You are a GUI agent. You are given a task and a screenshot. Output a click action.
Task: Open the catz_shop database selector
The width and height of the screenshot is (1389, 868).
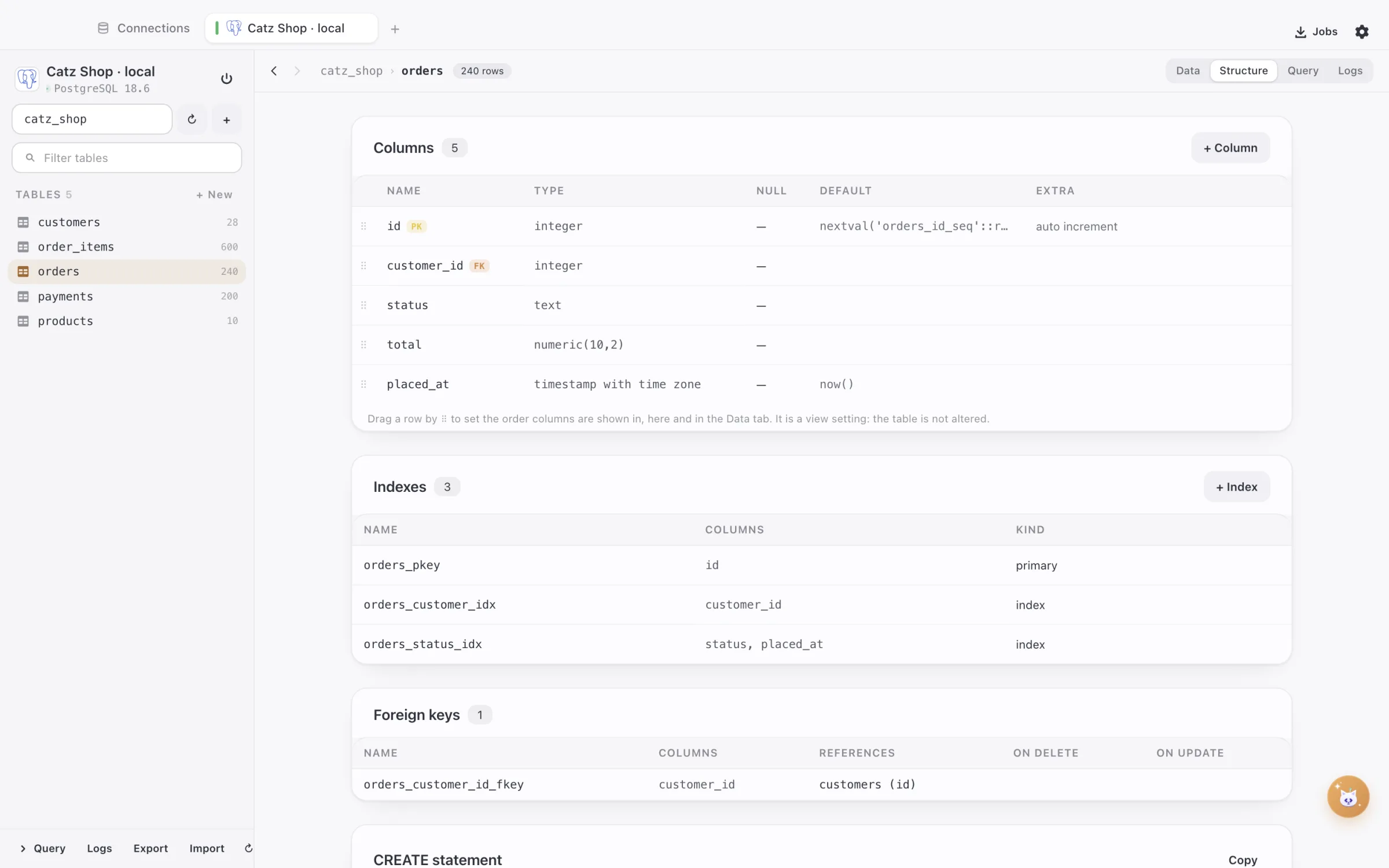coord(92,119)
